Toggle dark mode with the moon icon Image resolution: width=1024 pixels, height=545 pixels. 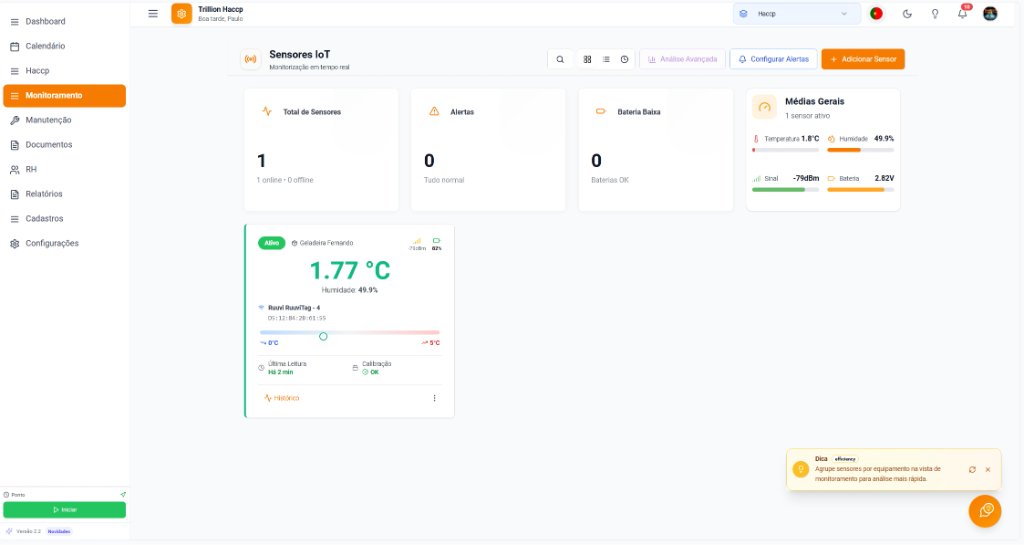tap(907, 14)
